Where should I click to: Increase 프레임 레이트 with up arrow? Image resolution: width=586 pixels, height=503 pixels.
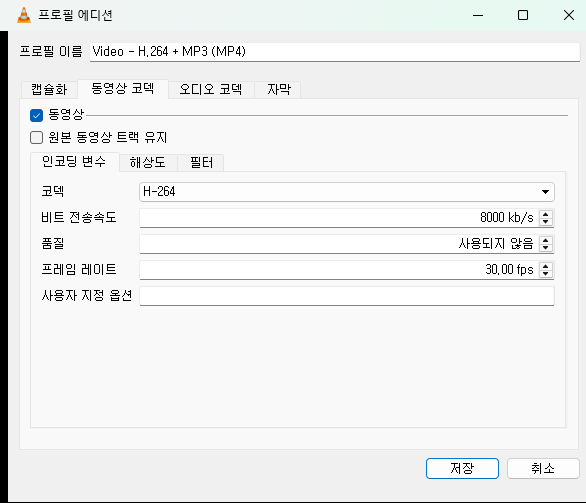click(546, 266)
